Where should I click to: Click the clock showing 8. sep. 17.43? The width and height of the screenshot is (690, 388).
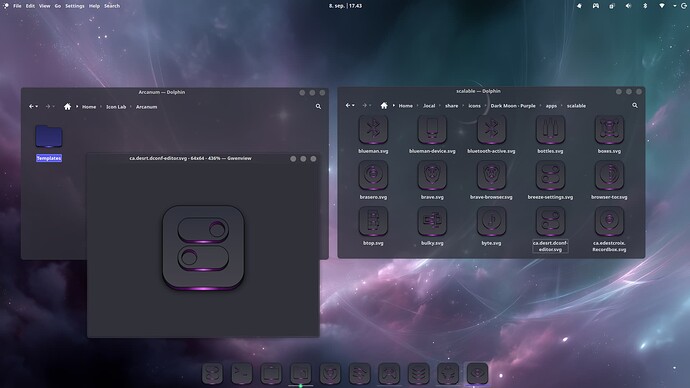[x=345, y=6]
